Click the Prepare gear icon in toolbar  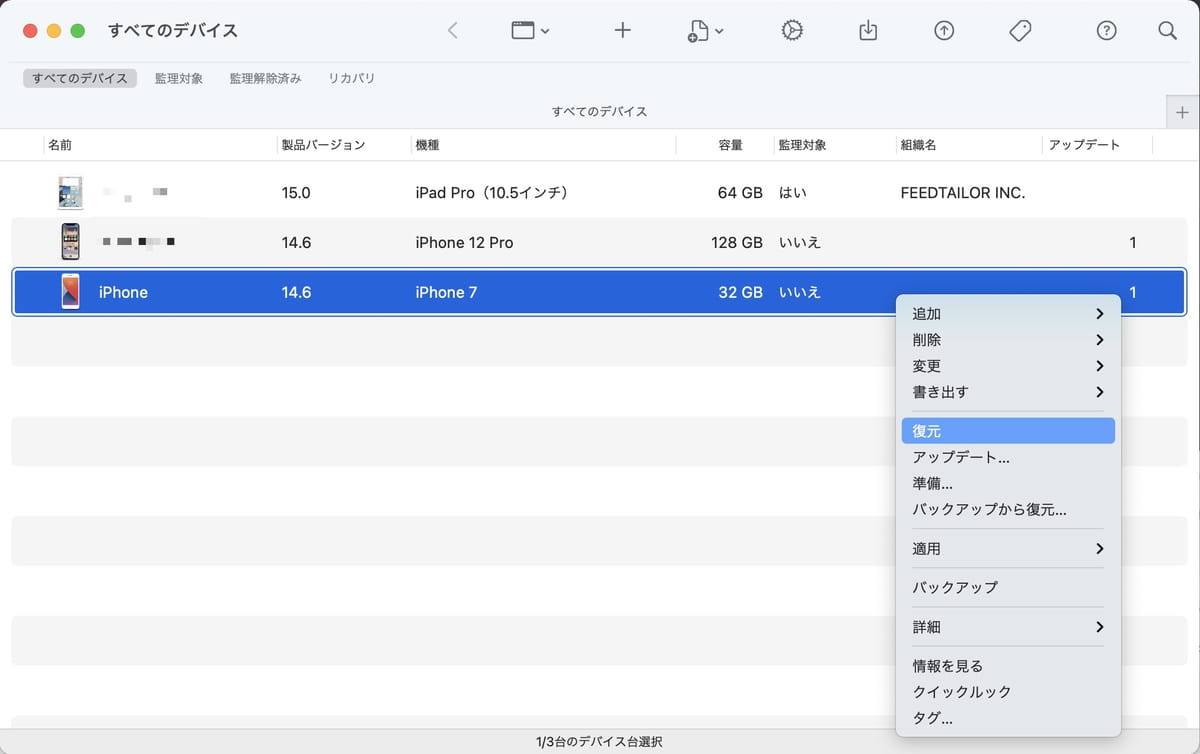[791, 31]
